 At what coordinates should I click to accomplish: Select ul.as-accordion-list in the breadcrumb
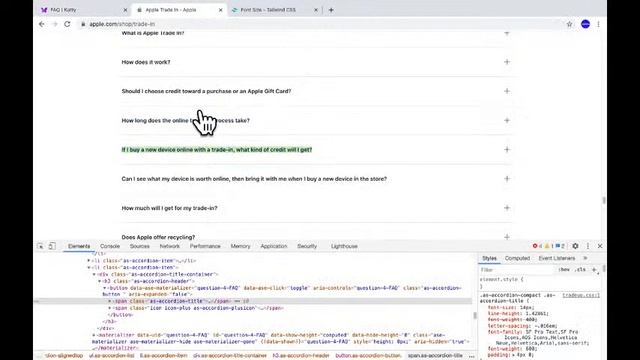(111, 356)
